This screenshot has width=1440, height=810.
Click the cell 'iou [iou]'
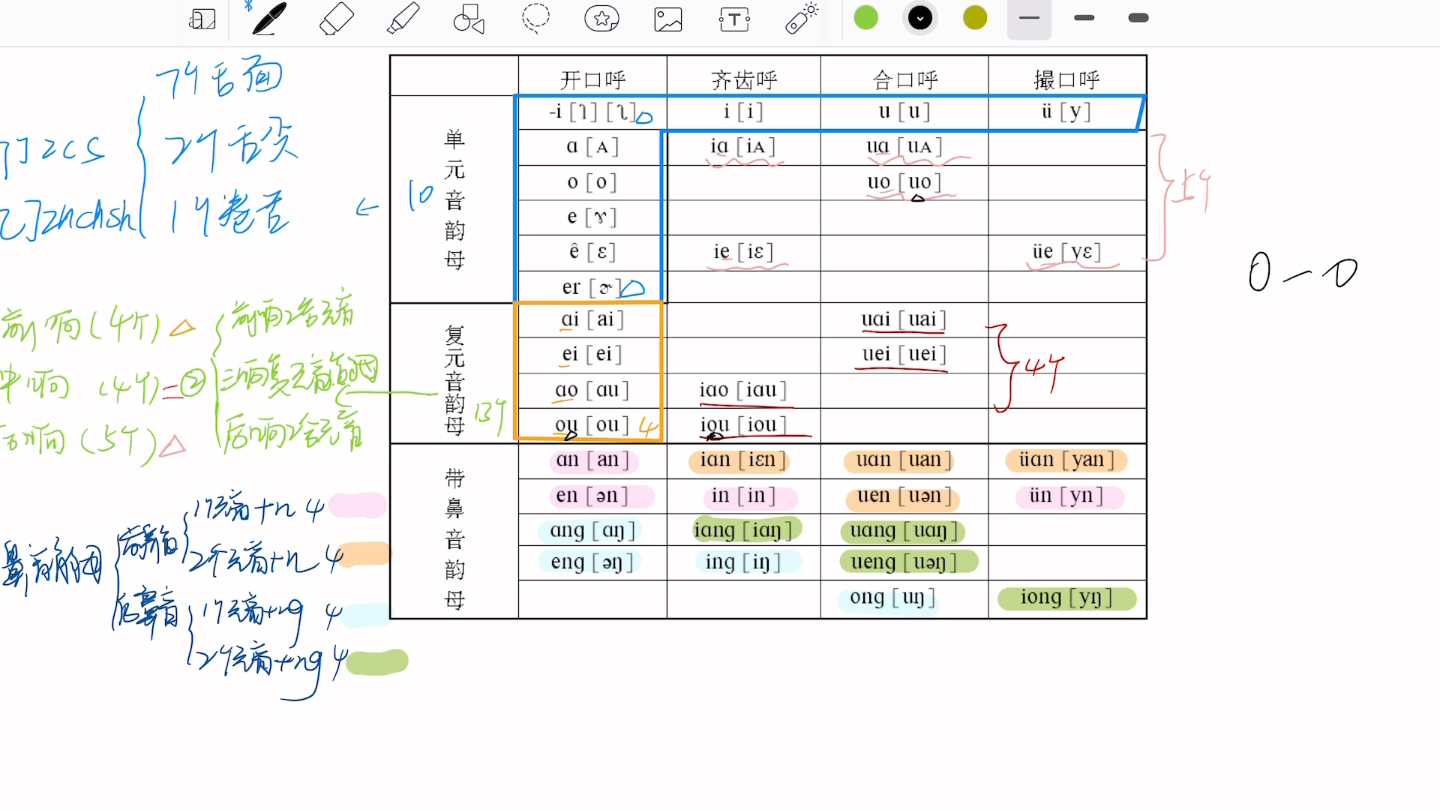(x=744, y=425)
